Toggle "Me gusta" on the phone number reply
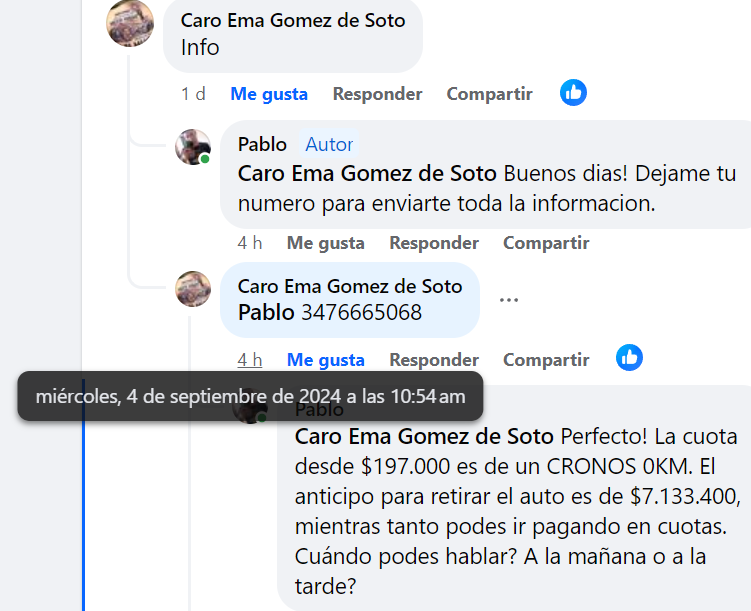Screen dimensions: 751x611 tap(326, 360)
